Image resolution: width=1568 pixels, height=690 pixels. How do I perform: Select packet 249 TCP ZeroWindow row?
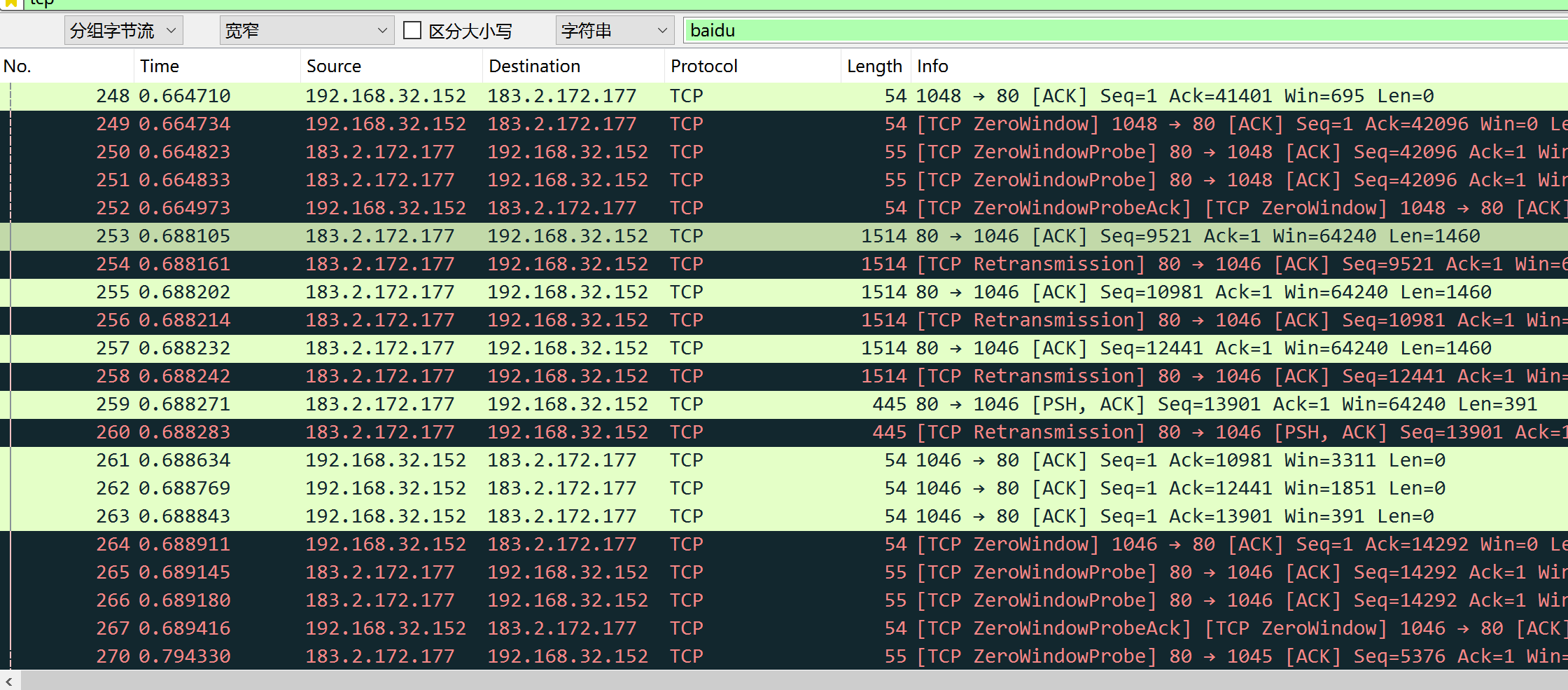[784, 124]
